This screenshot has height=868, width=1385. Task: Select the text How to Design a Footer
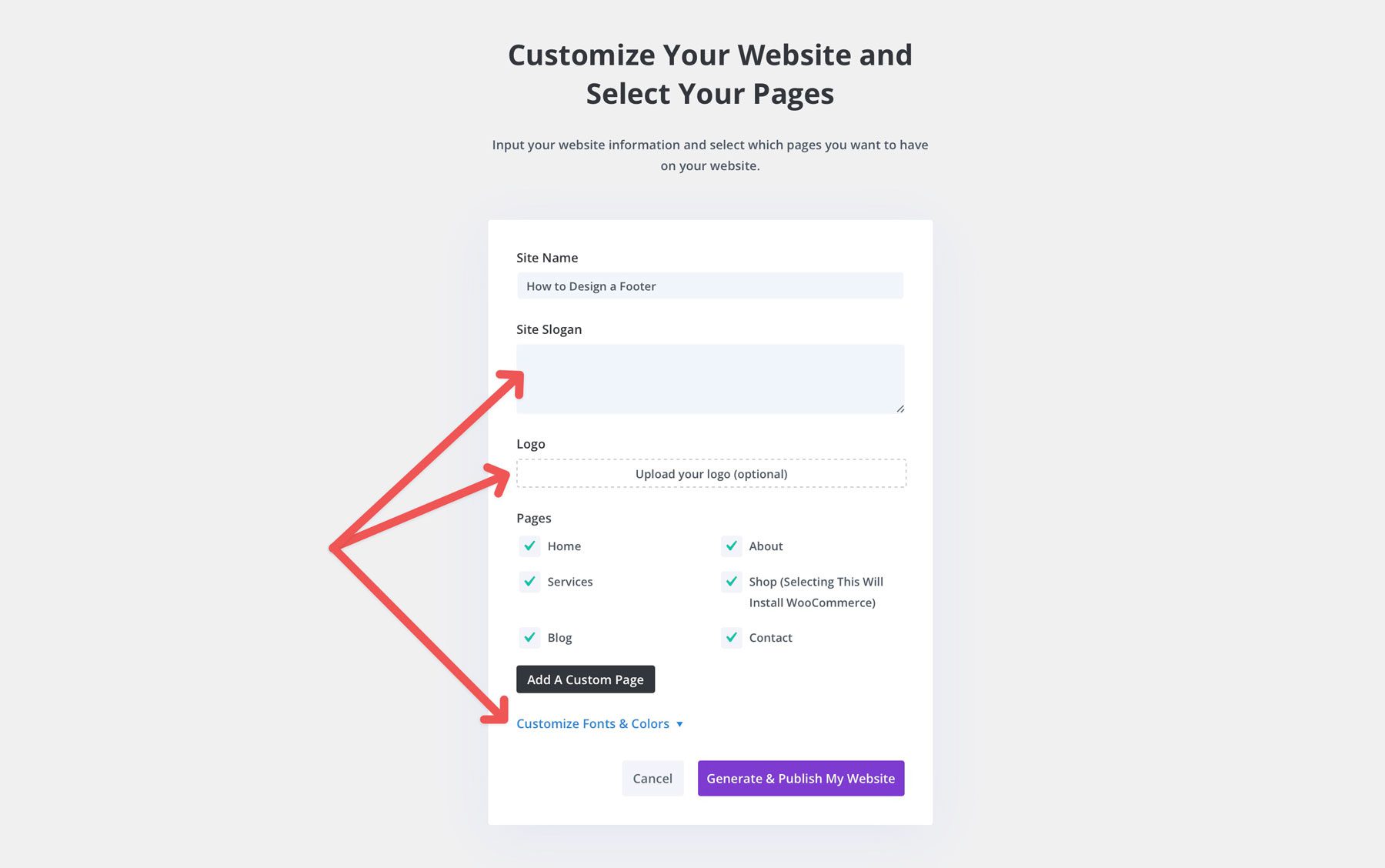(589, 285)
